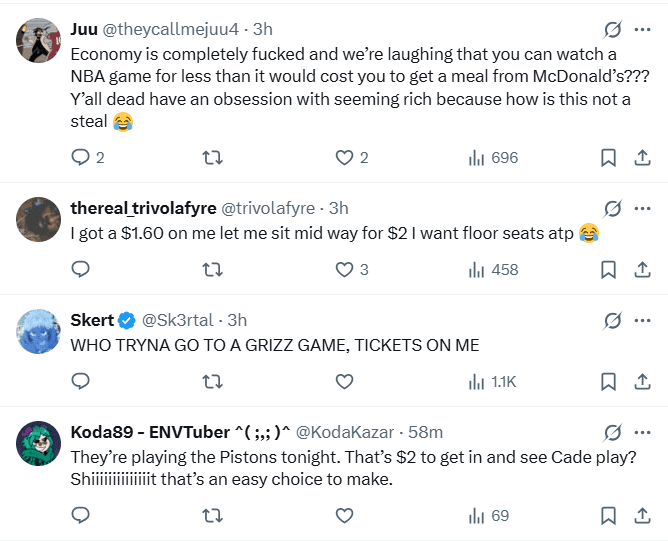Reply to Juu's economy tweet
Screen dimensions: 668x541
[82, 158]
